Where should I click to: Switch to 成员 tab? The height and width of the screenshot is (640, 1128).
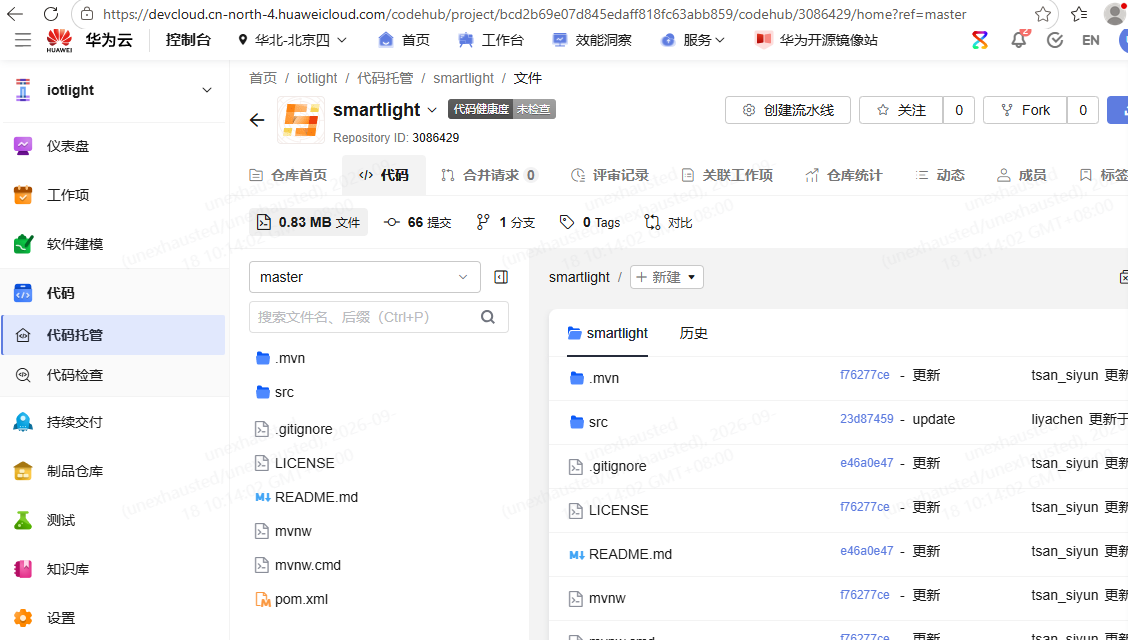[1022, 175]
